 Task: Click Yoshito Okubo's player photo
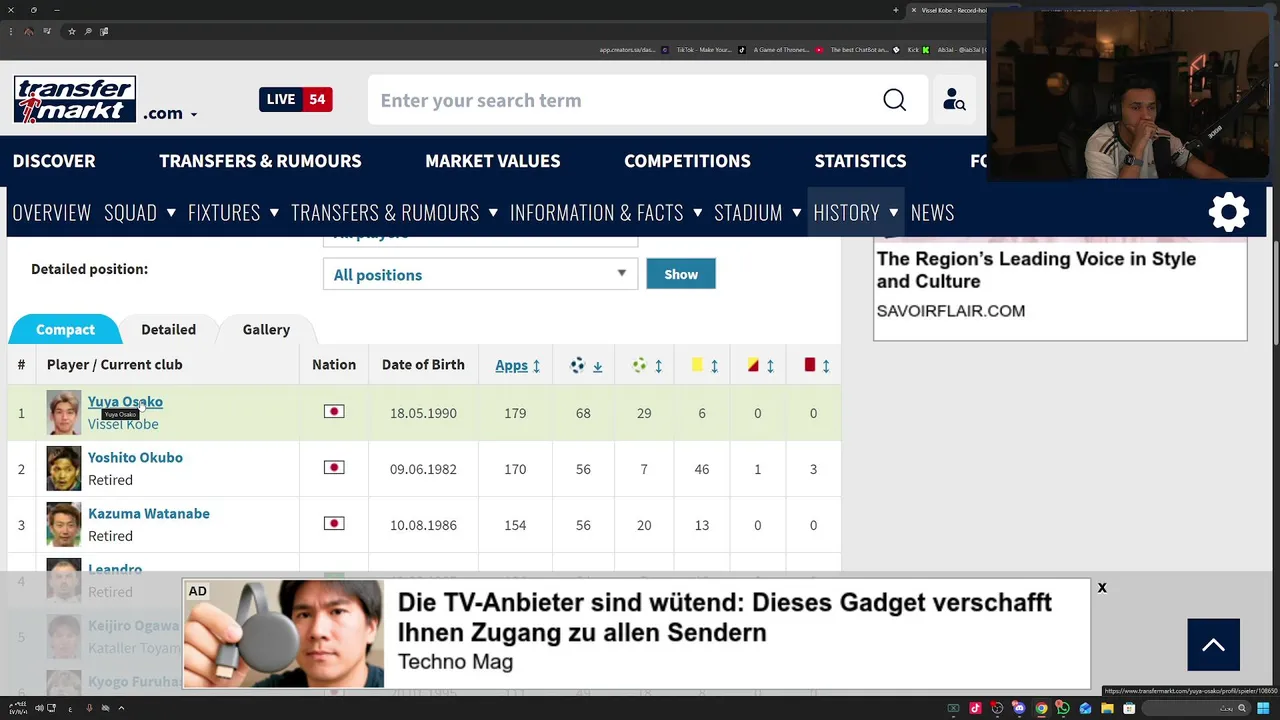coord(64,468)
